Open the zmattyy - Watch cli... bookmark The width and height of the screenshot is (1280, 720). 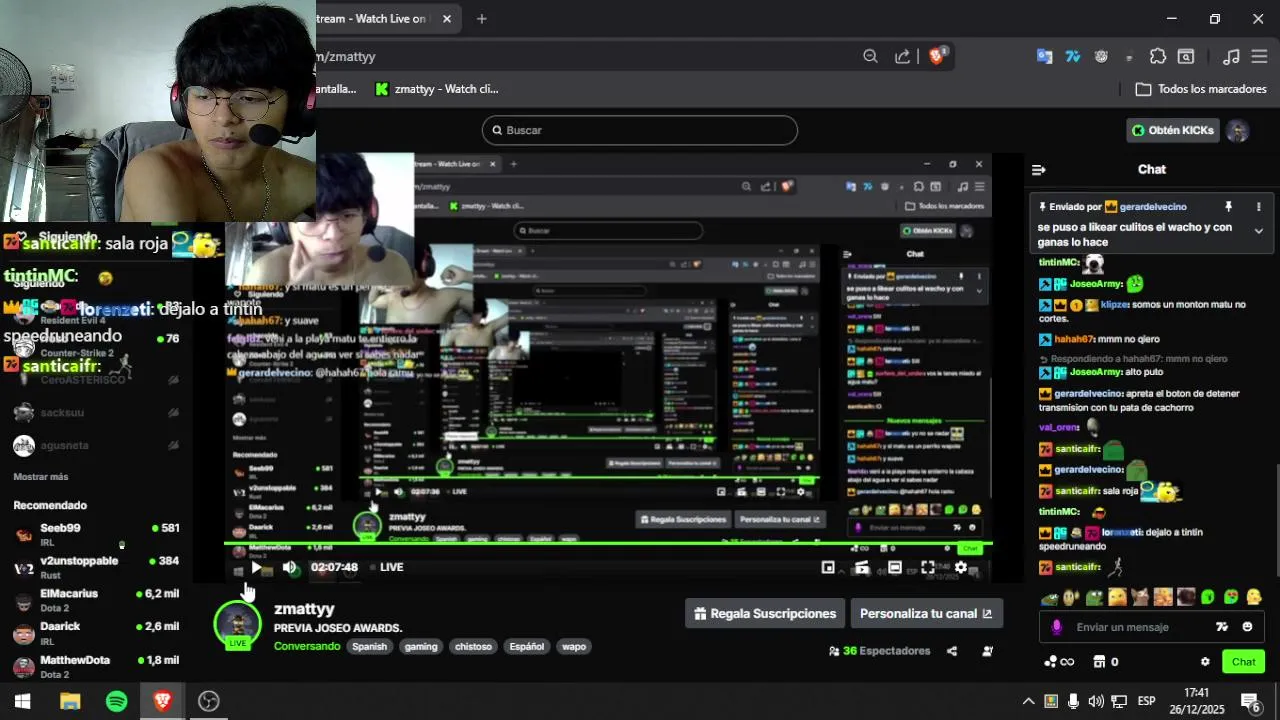[436, 89]
